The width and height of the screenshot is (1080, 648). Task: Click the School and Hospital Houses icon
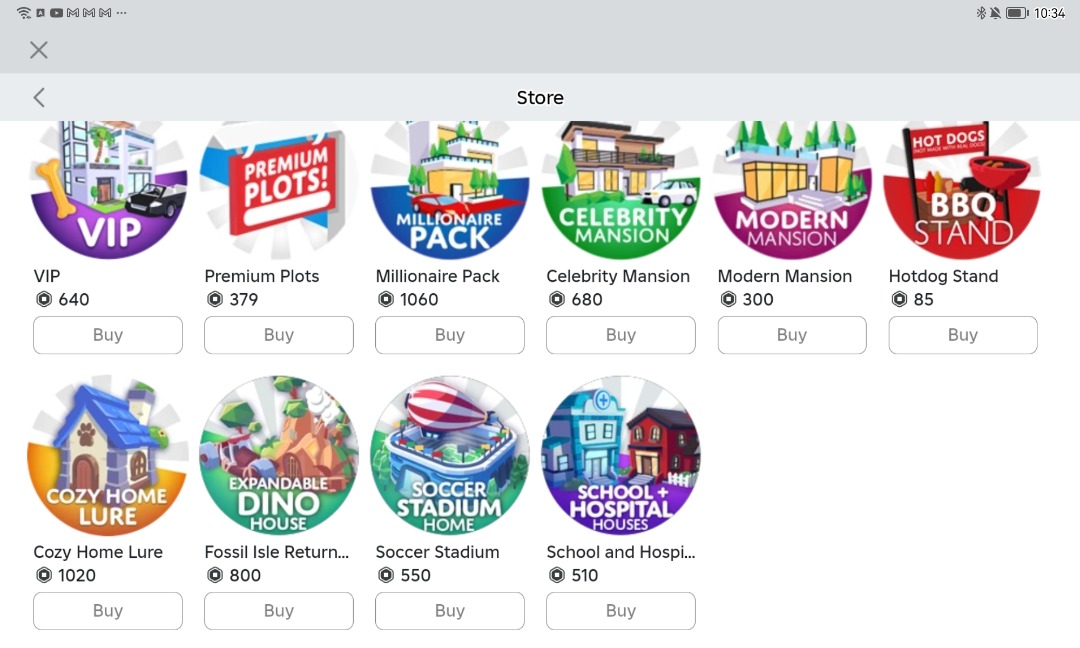tap(620, 455)
